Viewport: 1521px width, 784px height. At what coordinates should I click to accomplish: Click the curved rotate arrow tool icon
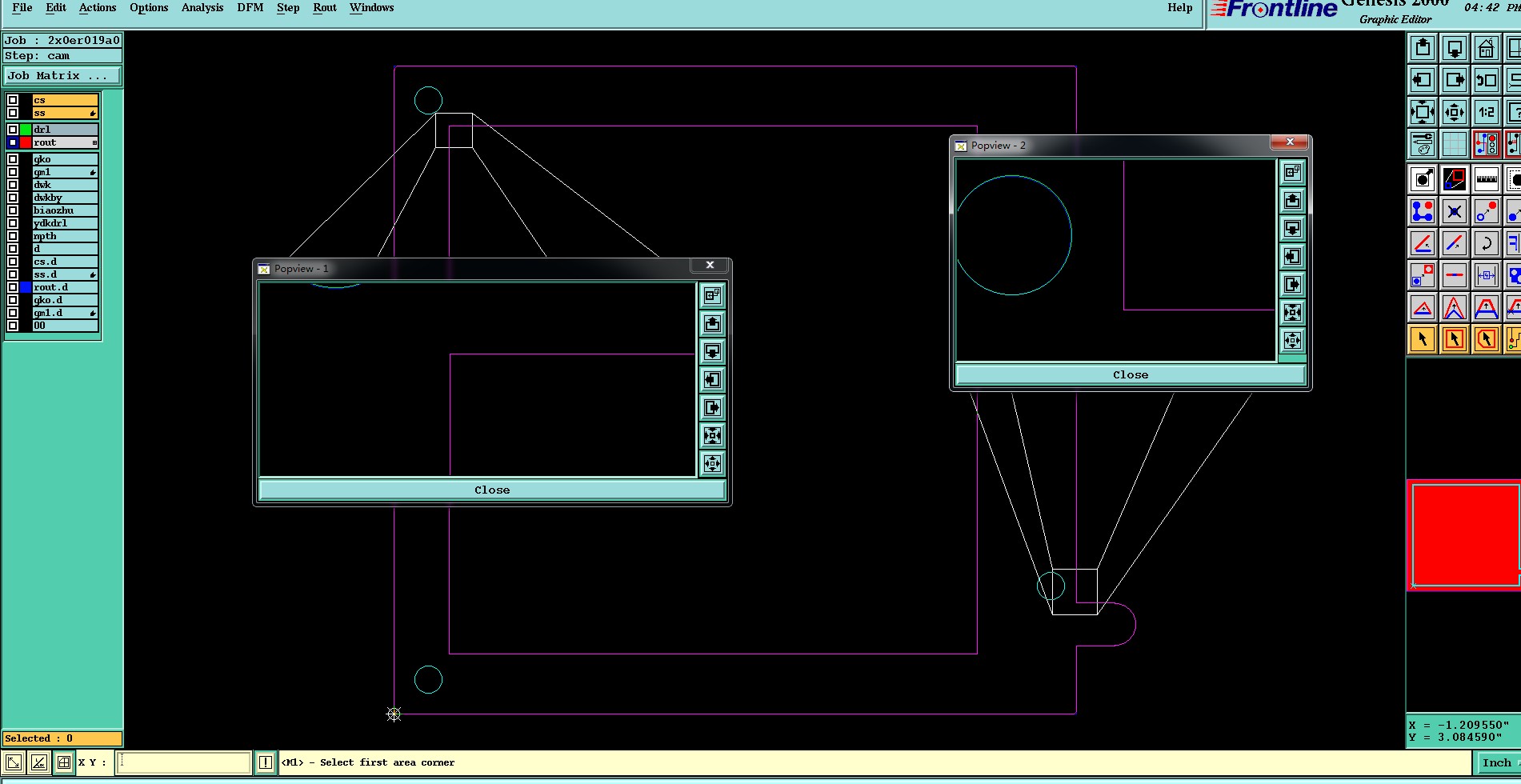click(x=1487, y=243)
